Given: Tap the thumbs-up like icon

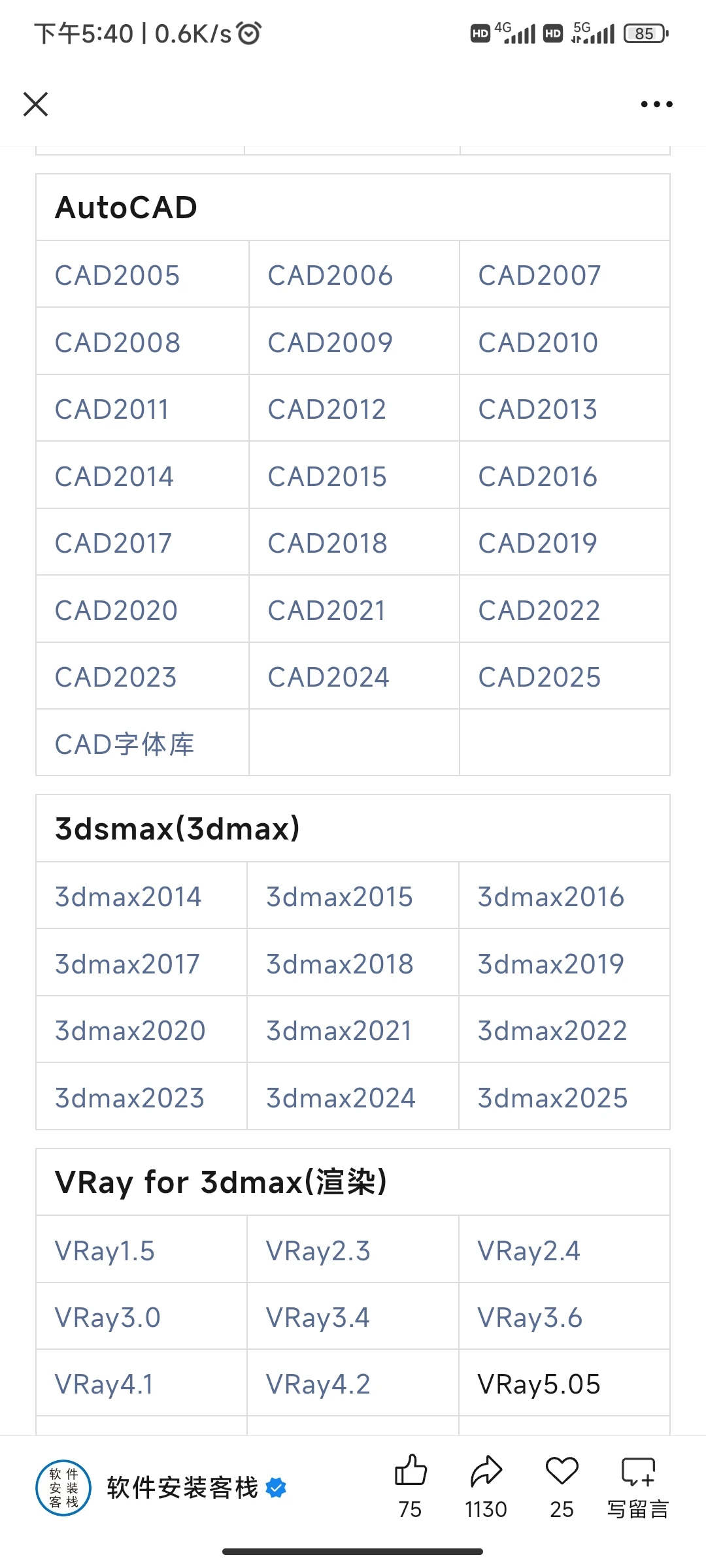Looking at the screenshot, I should click(411, 1471).
